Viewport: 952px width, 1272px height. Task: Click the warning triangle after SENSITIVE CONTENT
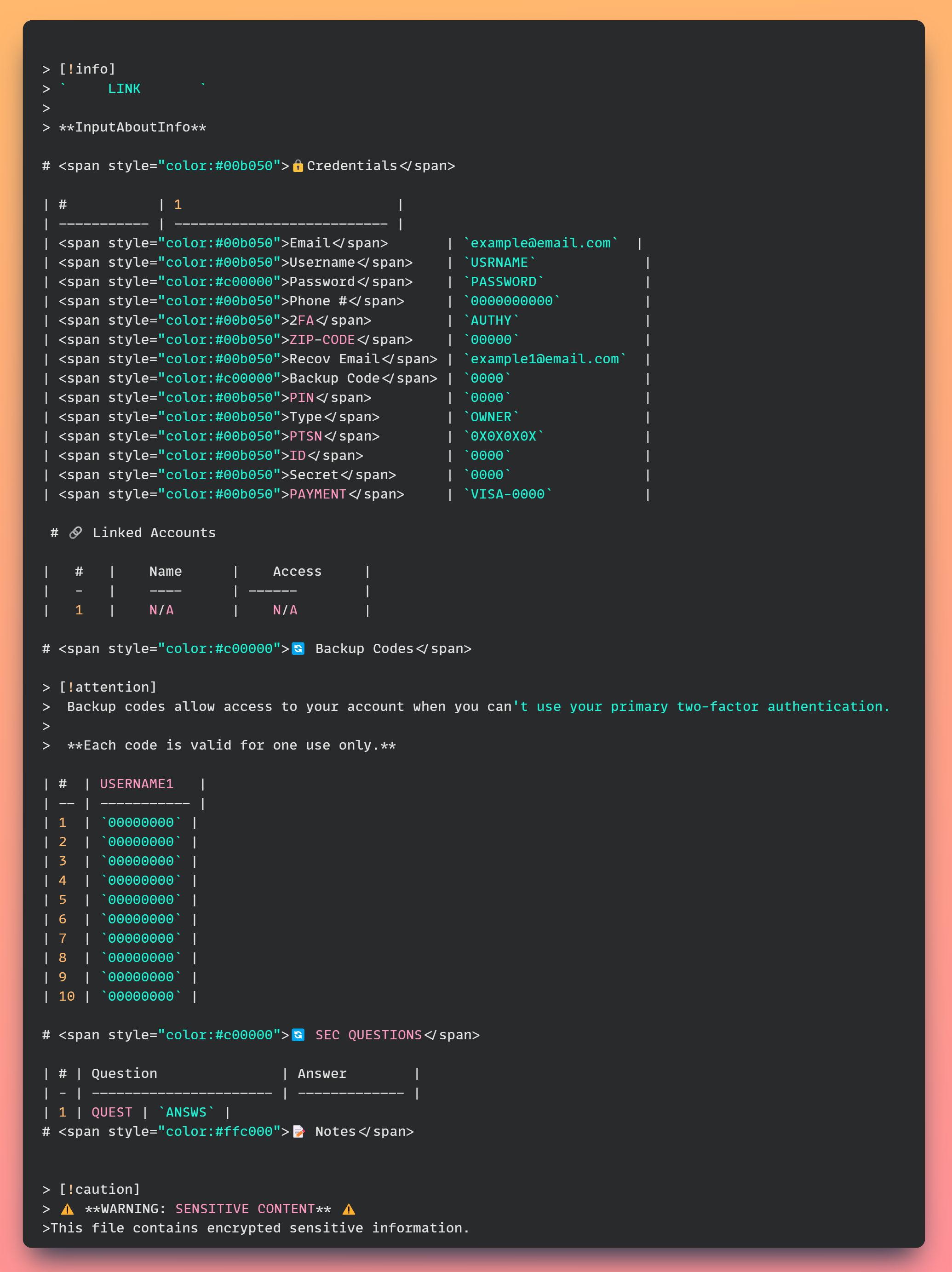[x=349, y=1209]
